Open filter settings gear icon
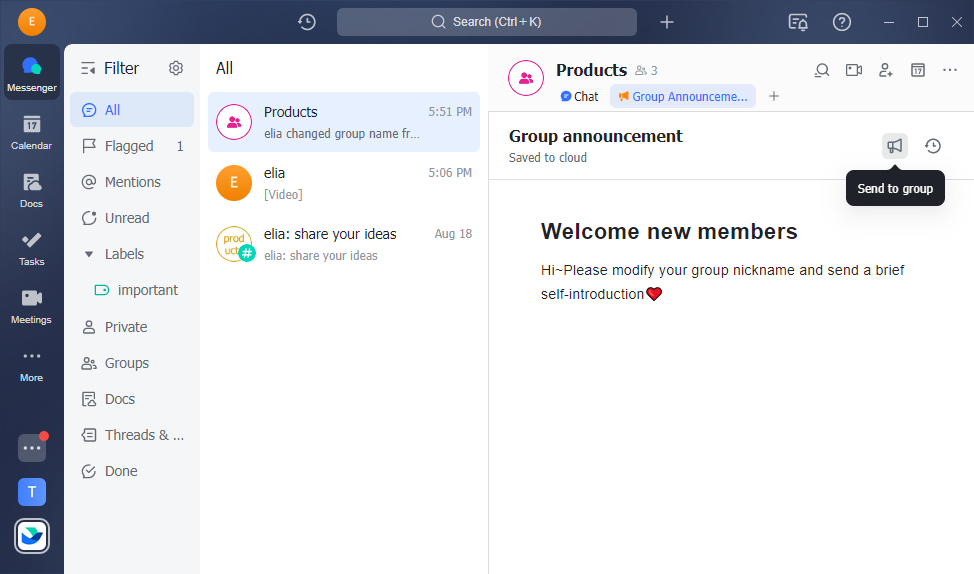Viewport: 974px width, 574px height. (176, 68)
